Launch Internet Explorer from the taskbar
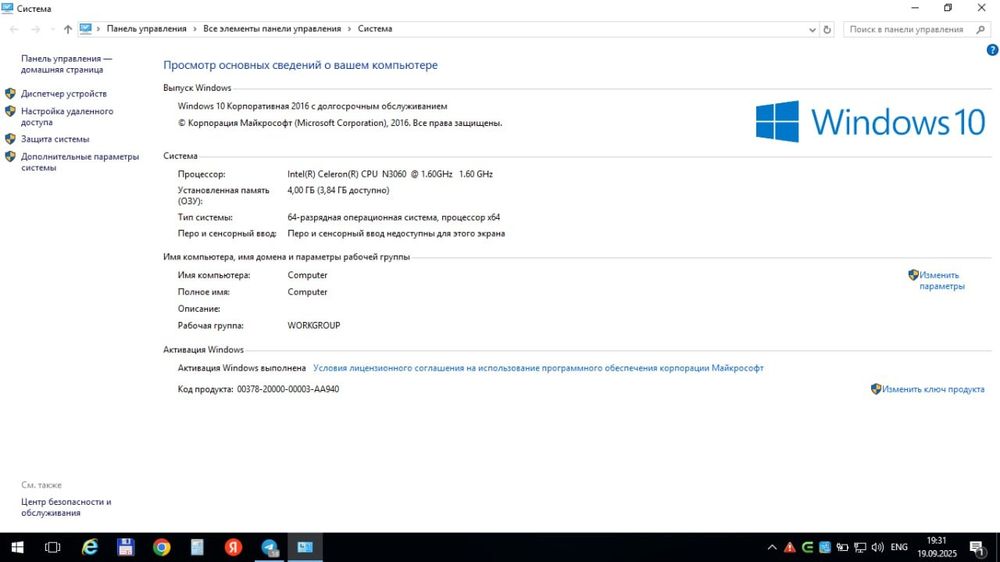 click(90, 547)
